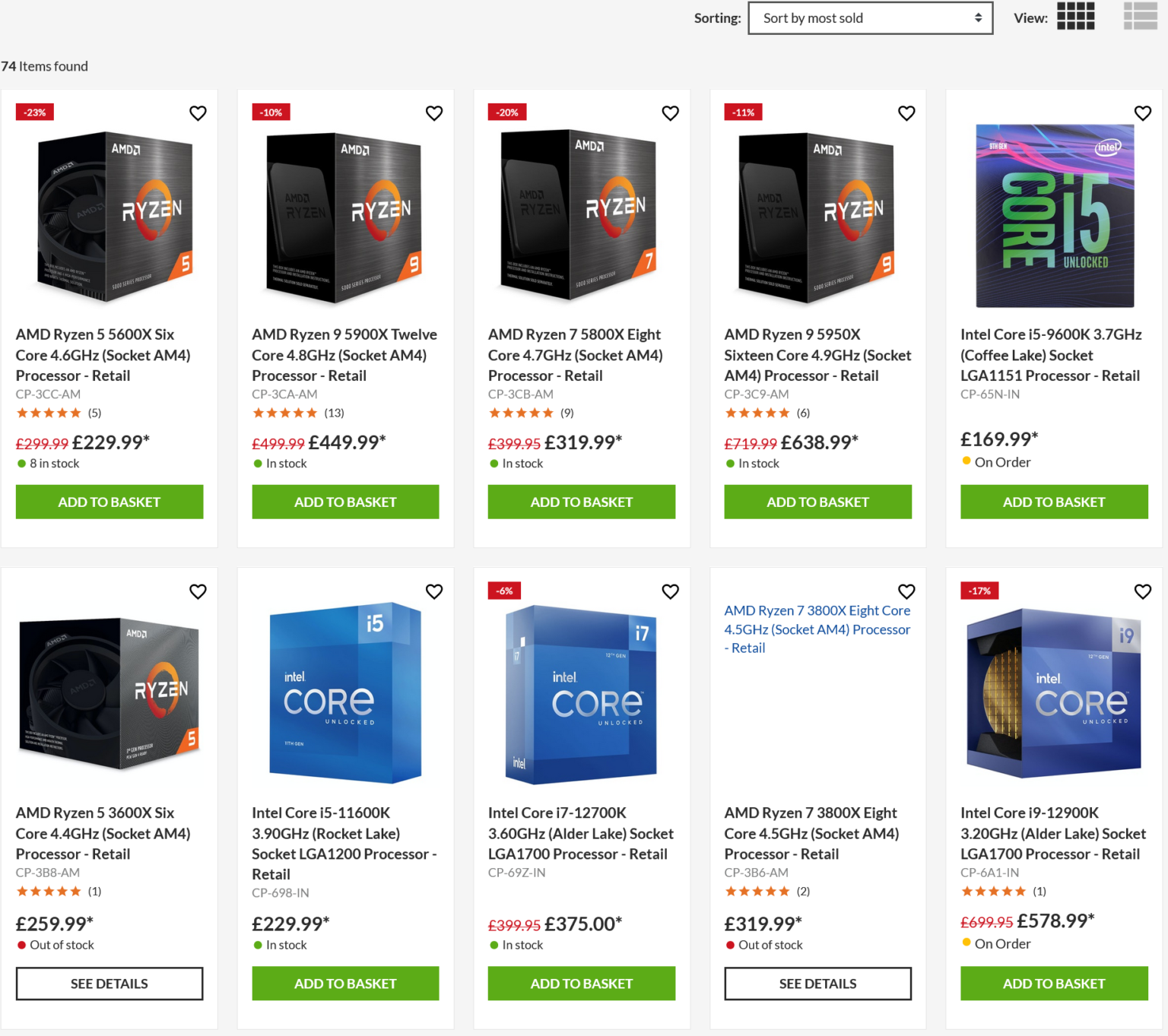Click wishlist heart on Ryzen 5 3600X
Image resolution: width=1168 pixels, height=1036 pixels.
click(x=198, y=591)
